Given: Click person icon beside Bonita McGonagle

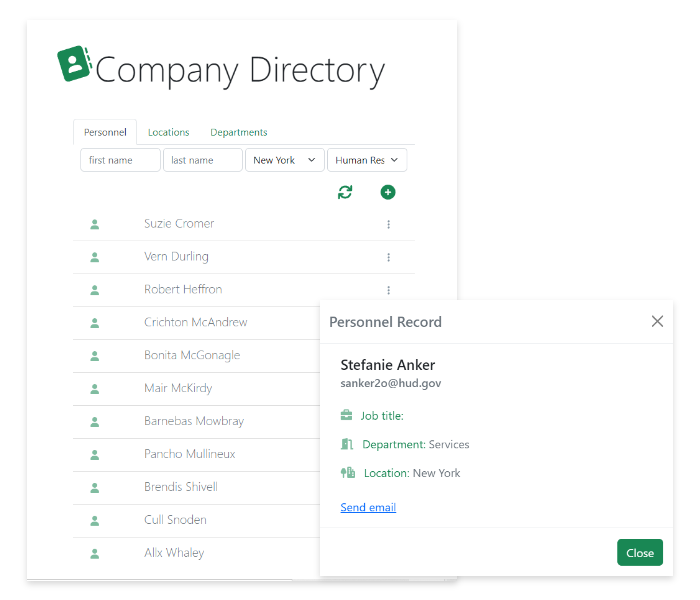Looking at the screenshot, I should point(95,356).
